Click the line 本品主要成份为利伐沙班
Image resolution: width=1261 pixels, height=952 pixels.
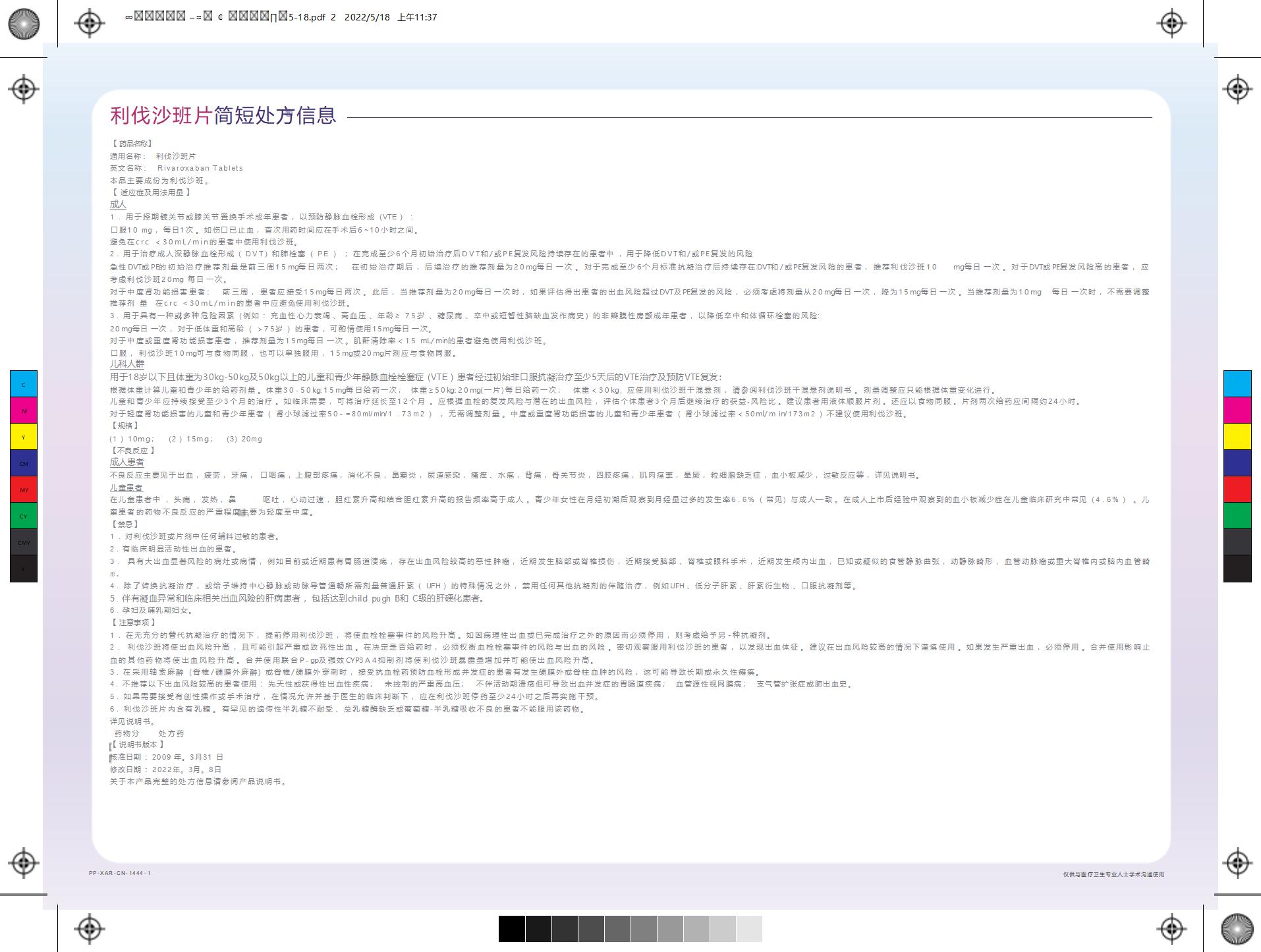pos(160,181)
